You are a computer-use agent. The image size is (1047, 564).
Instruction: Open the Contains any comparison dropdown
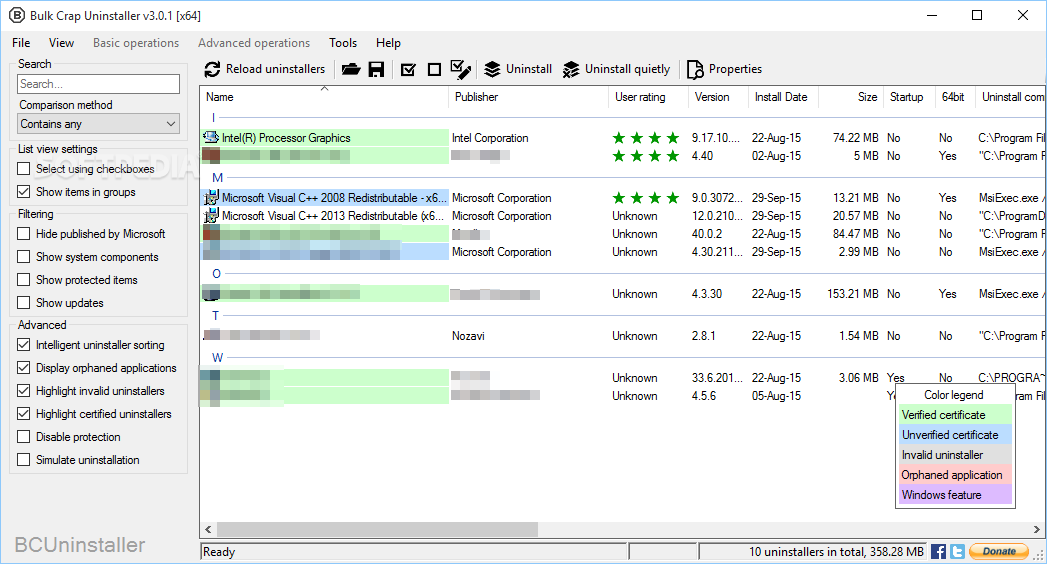pyautogui.click(x=98, y=123)
